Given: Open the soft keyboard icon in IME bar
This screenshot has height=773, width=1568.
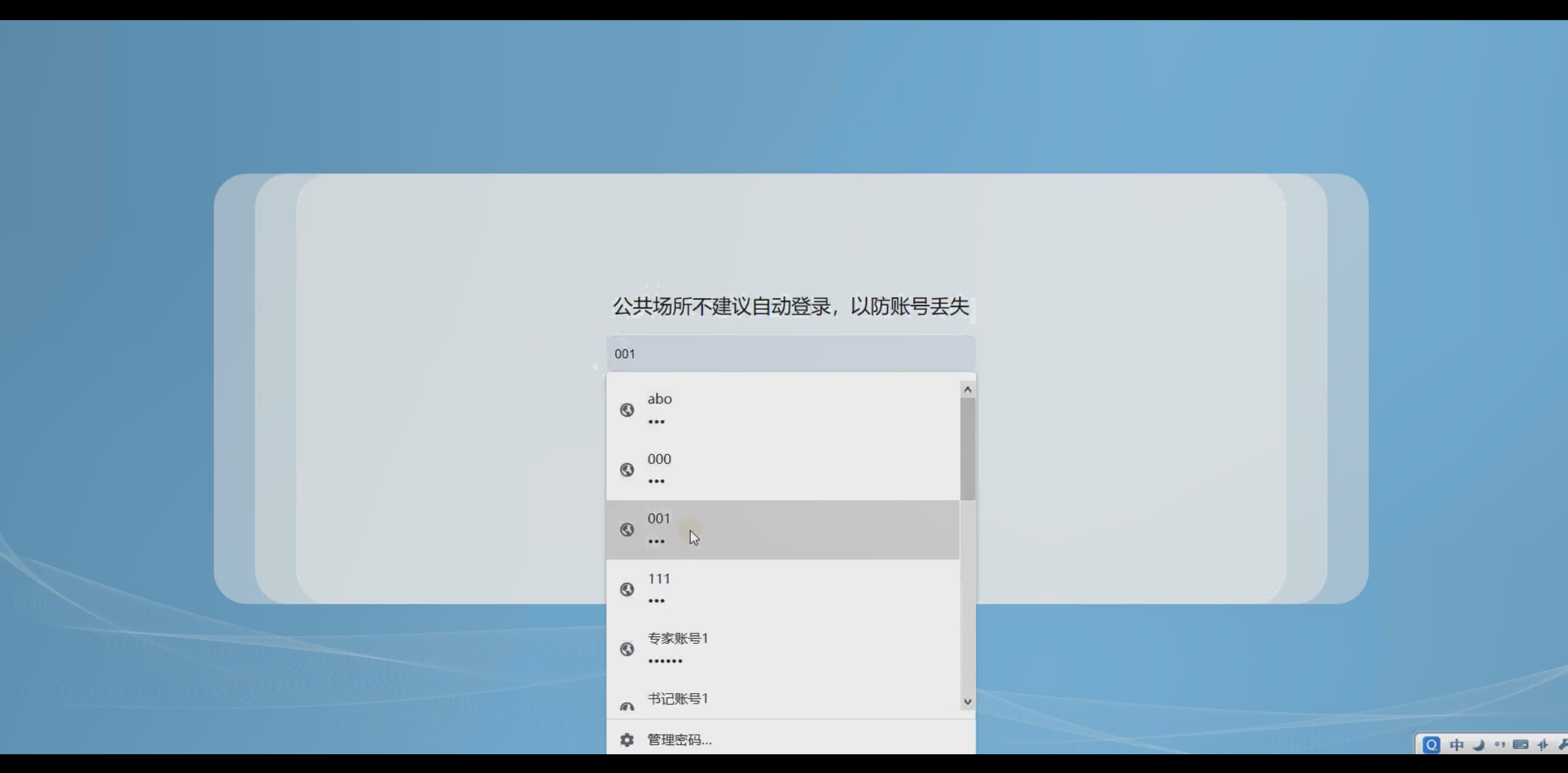Looking at the screenshot, I should (1520, 745).
